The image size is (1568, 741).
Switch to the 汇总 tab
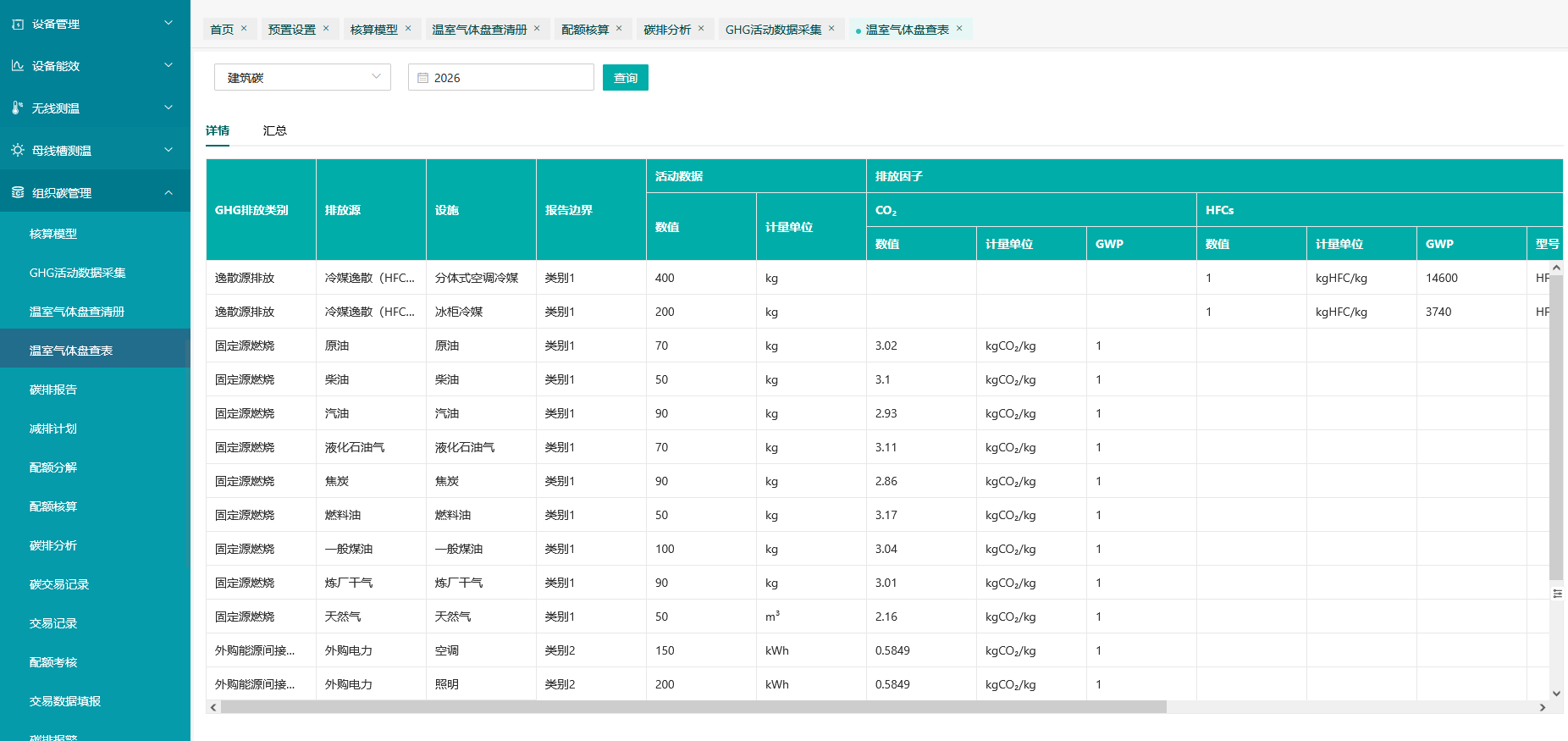274,130
